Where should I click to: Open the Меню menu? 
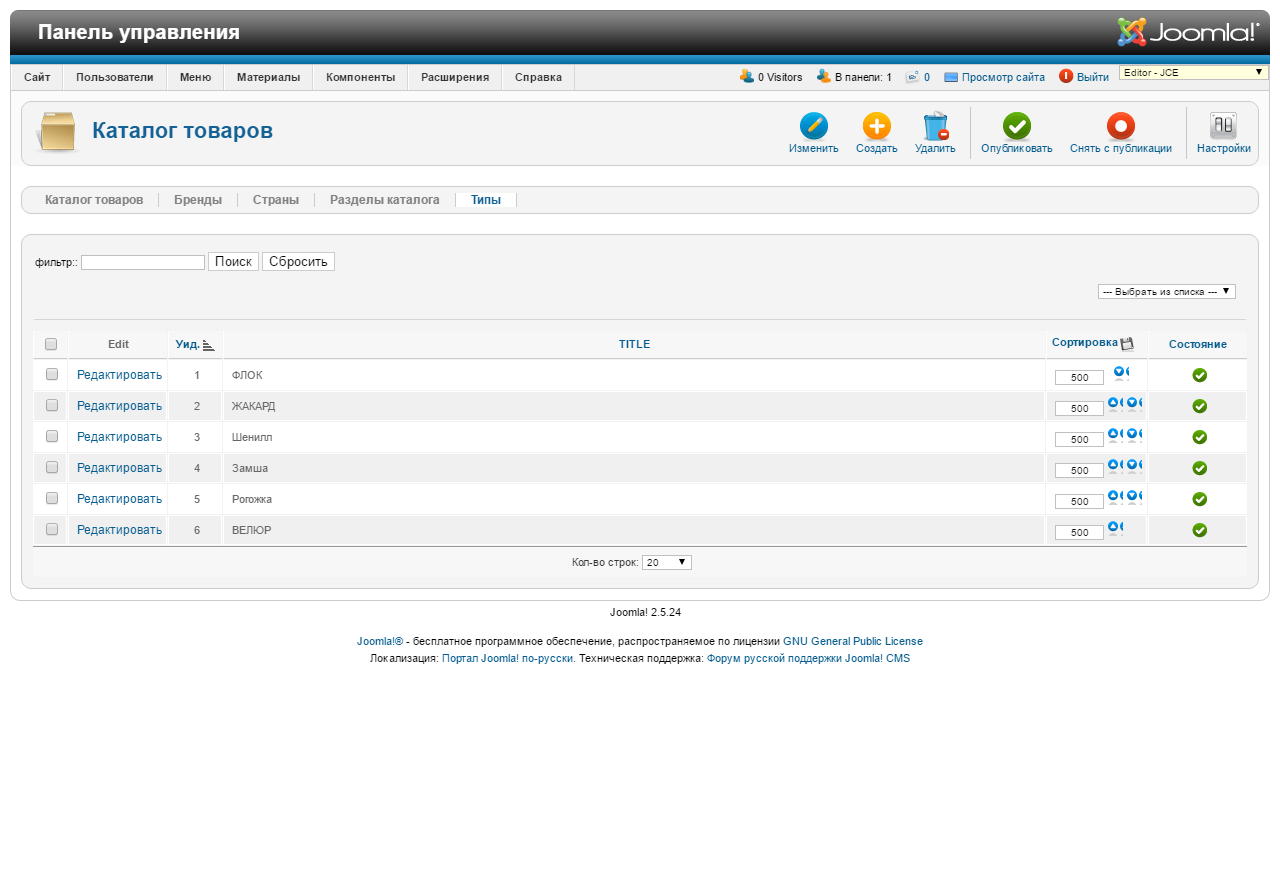point(195,77)
